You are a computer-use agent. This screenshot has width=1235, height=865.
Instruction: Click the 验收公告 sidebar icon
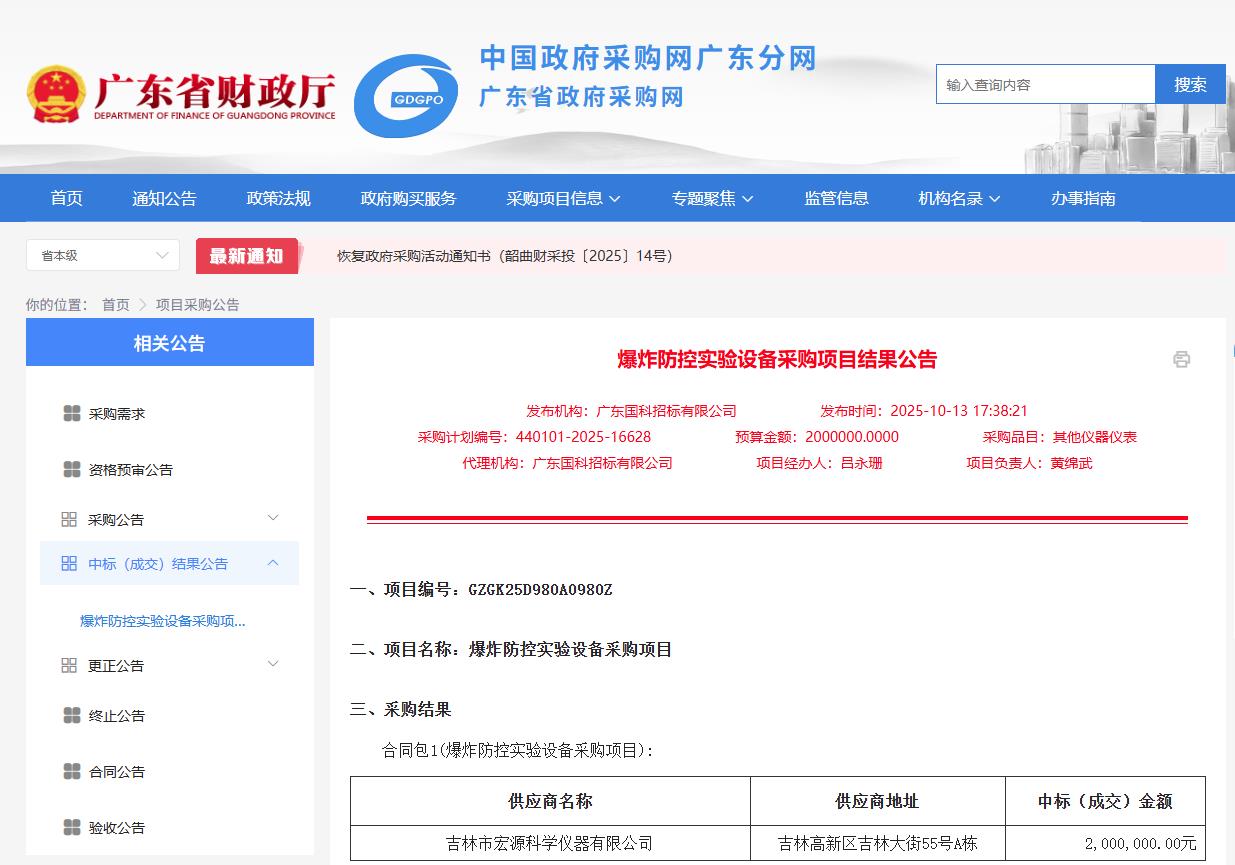point(72,828)
